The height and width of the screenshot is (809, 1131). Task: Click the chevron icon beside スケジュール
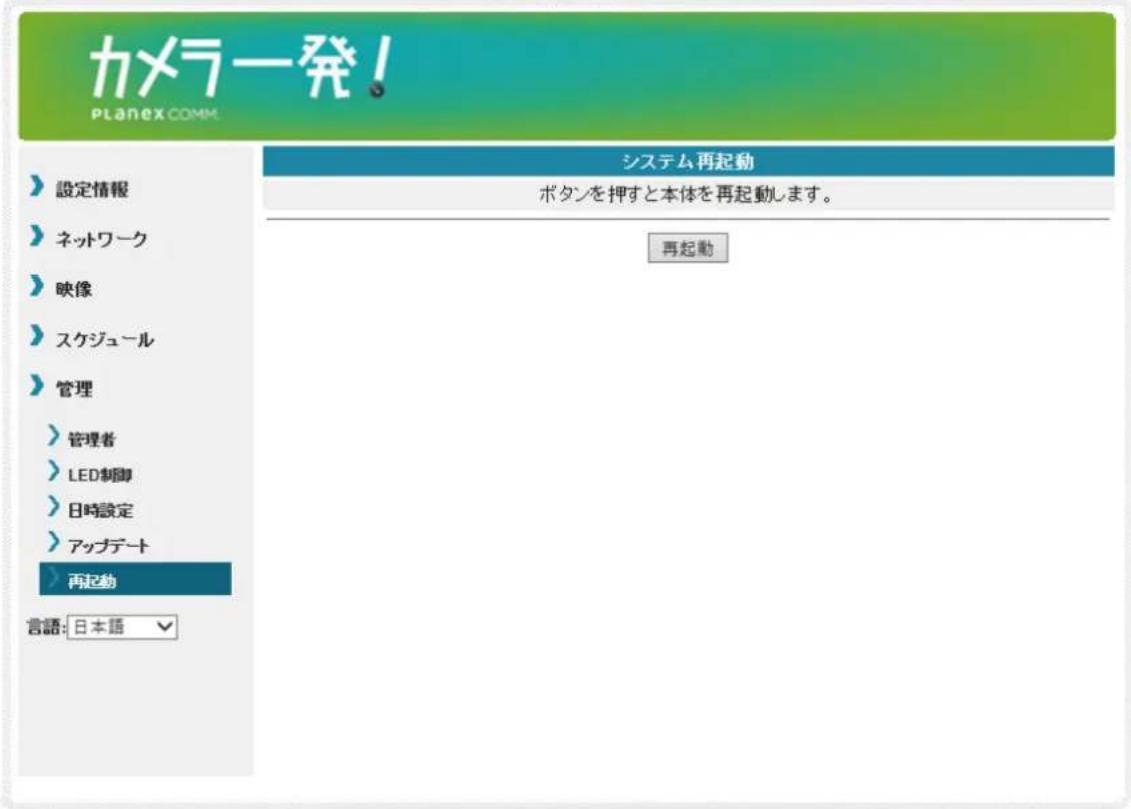(37, 335)
